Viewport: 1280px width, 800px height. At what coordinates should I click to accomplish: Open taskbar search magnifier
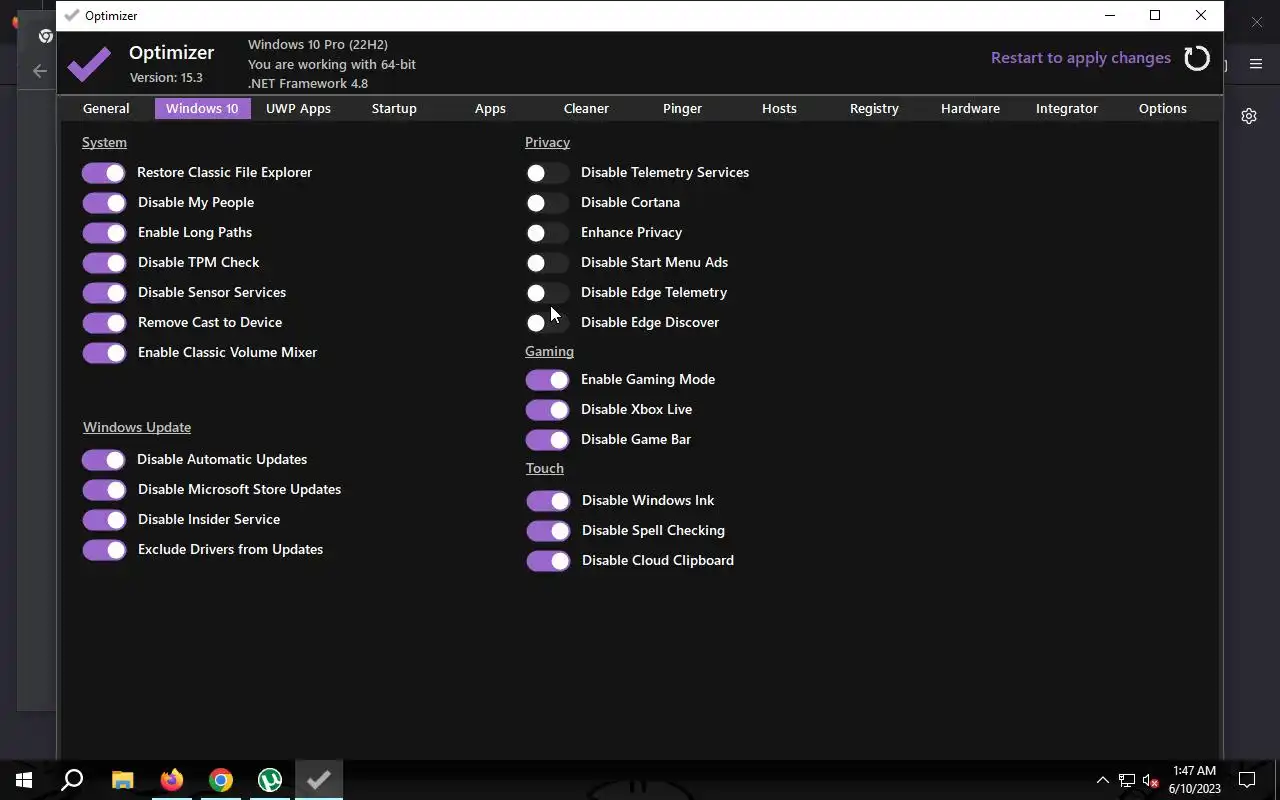(x=72, y=780)
